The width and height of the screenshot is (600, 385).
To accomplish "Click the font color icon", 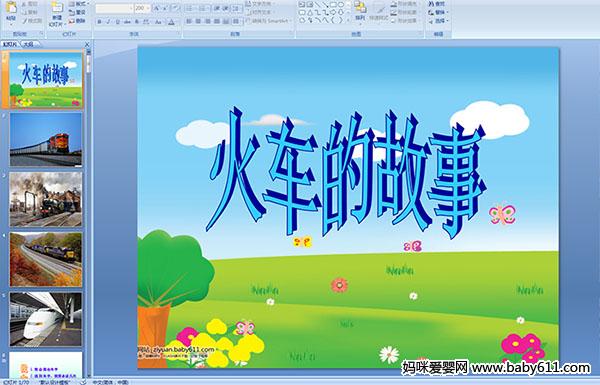I will 171,22.
